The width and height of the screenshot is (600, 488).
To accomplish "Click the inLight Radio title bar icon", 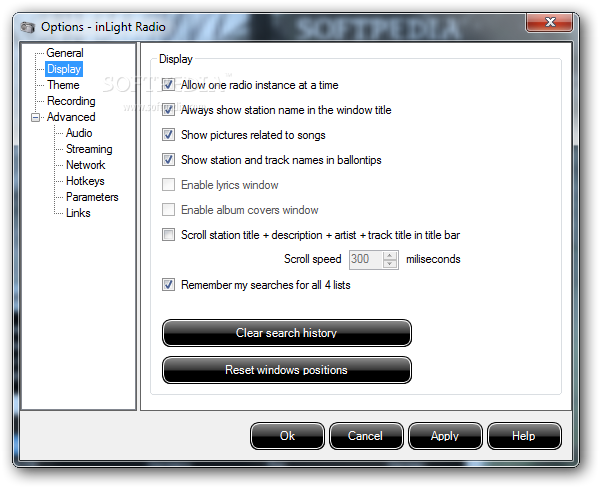I will pos(28,28).
